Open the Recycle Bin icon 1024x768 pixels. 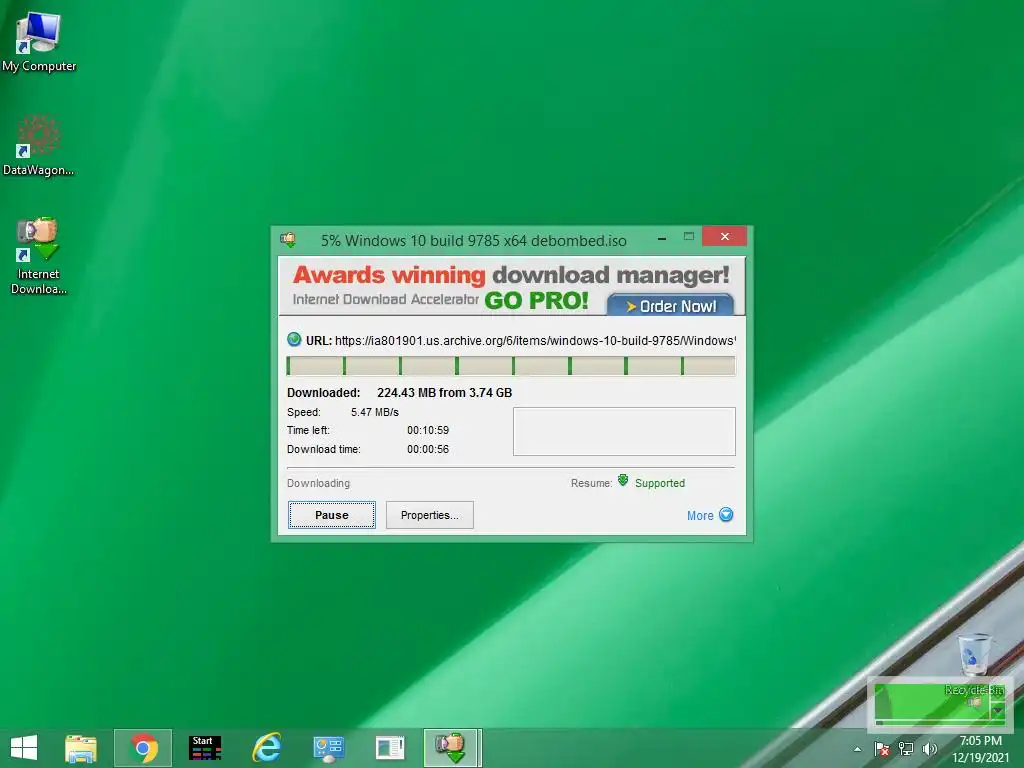click(974, 655)
